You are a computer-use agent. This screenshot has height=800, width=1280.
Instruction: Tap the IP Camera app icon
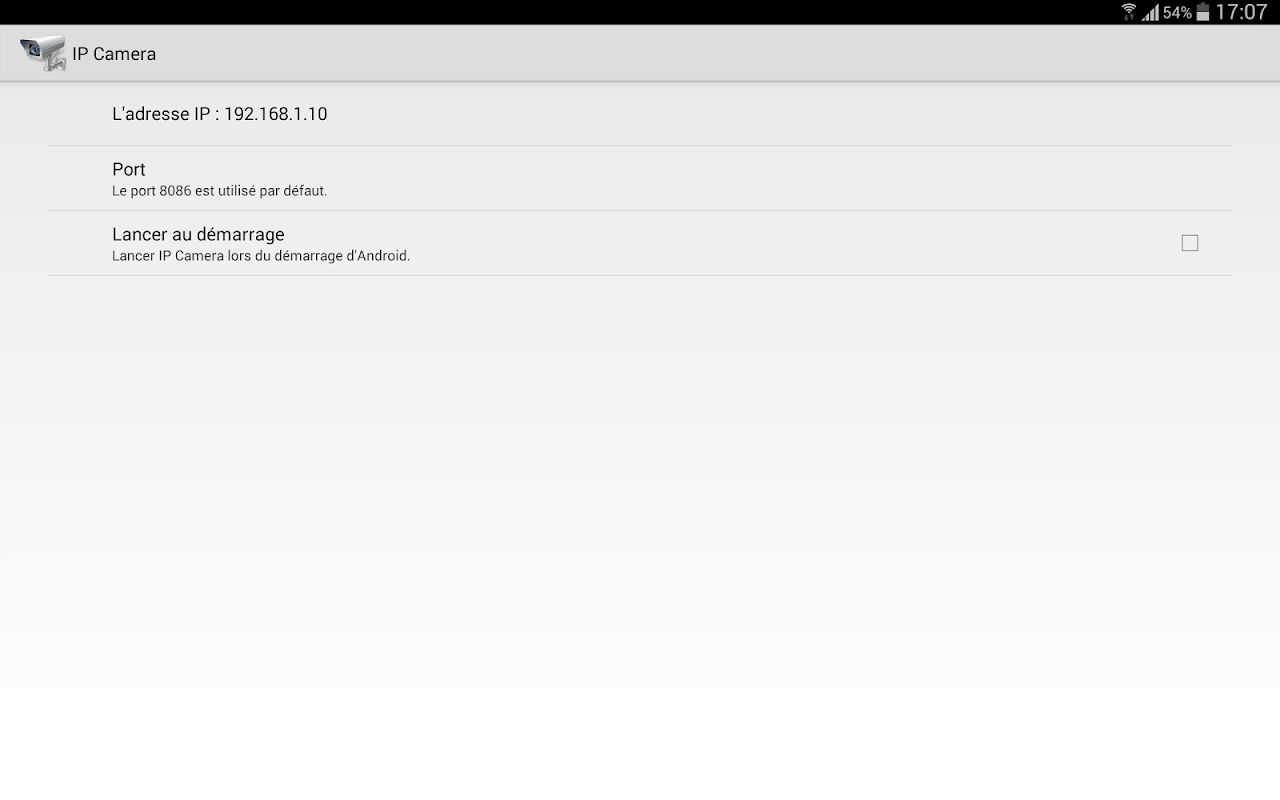click(43, 53)
